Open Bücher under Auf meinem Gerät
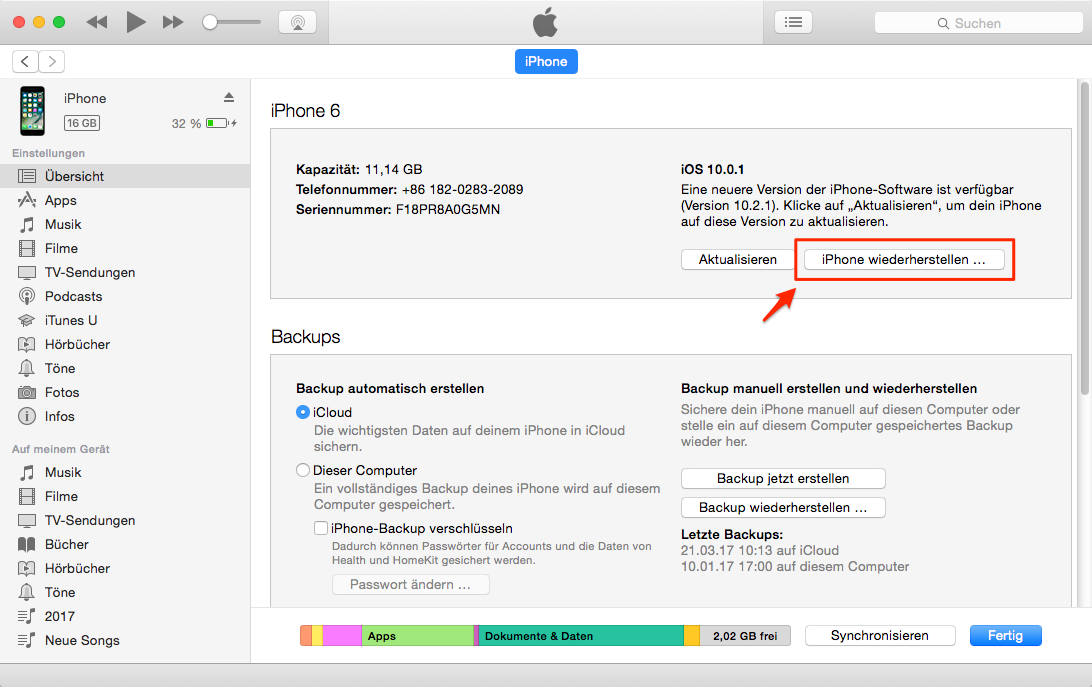1092x687 pixels. click(x=125, y=544)
